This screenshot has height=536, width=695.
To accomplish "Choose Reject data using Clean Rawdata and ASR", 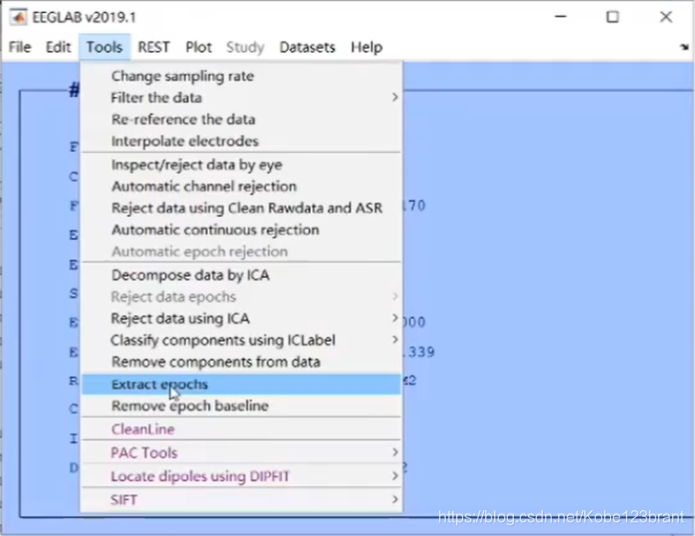I will 242,208.
